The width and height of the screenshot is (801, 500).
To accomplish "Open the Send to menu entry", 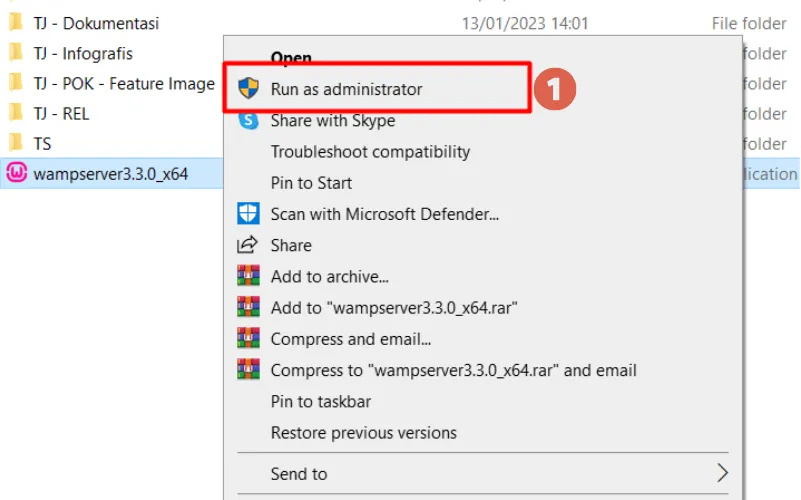I will [299, 474].
